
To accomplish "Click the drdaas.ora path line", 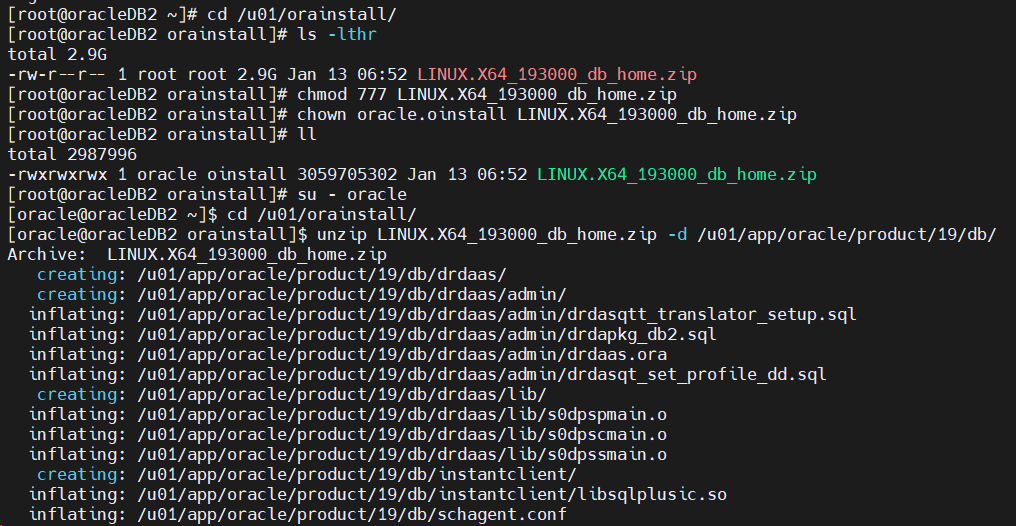I will 402,354.
